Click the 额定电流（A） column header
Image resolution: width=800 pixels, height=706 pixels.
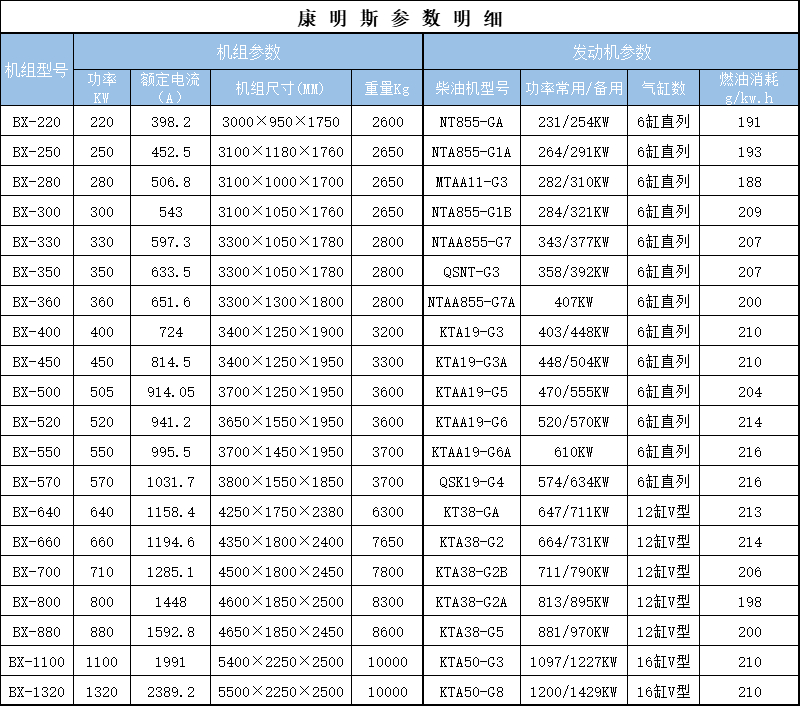click(x=170, y=88)
